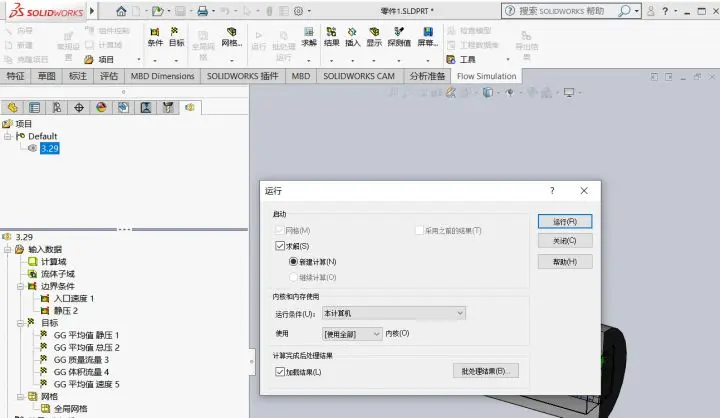Click the 条件 (Conditions) ribbon icon
Image resolution: width=720 pixels, height=418 pixels.
[155, 36]
